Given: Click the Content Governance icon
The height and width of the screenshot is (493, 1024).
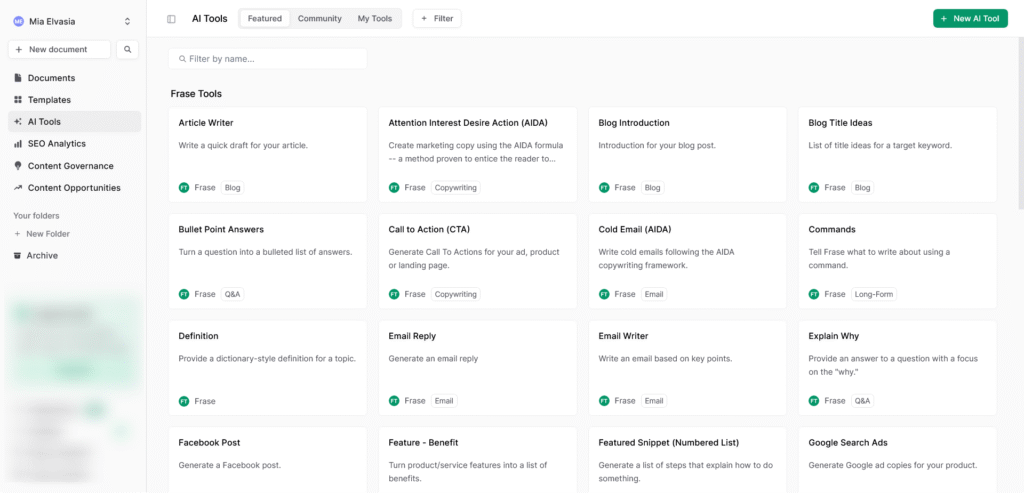Looking at the screenshot, I should pos(18,166).
